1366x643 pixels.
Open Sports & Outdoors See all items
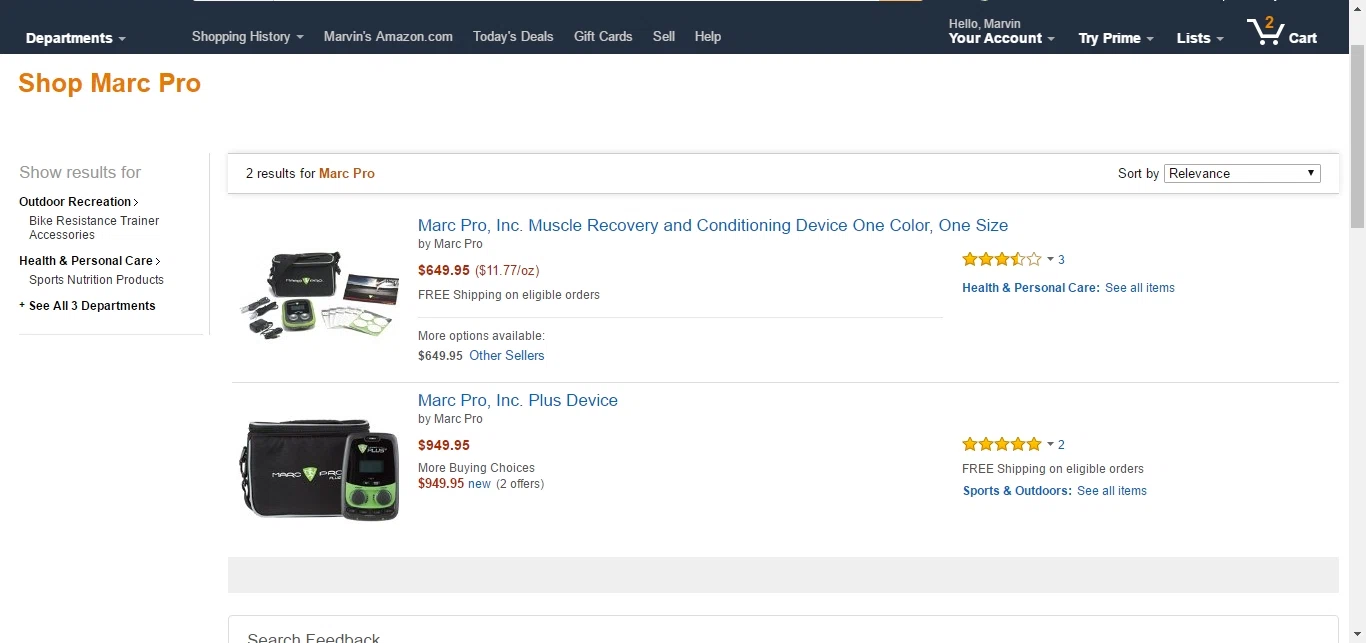pos(1112,491)
